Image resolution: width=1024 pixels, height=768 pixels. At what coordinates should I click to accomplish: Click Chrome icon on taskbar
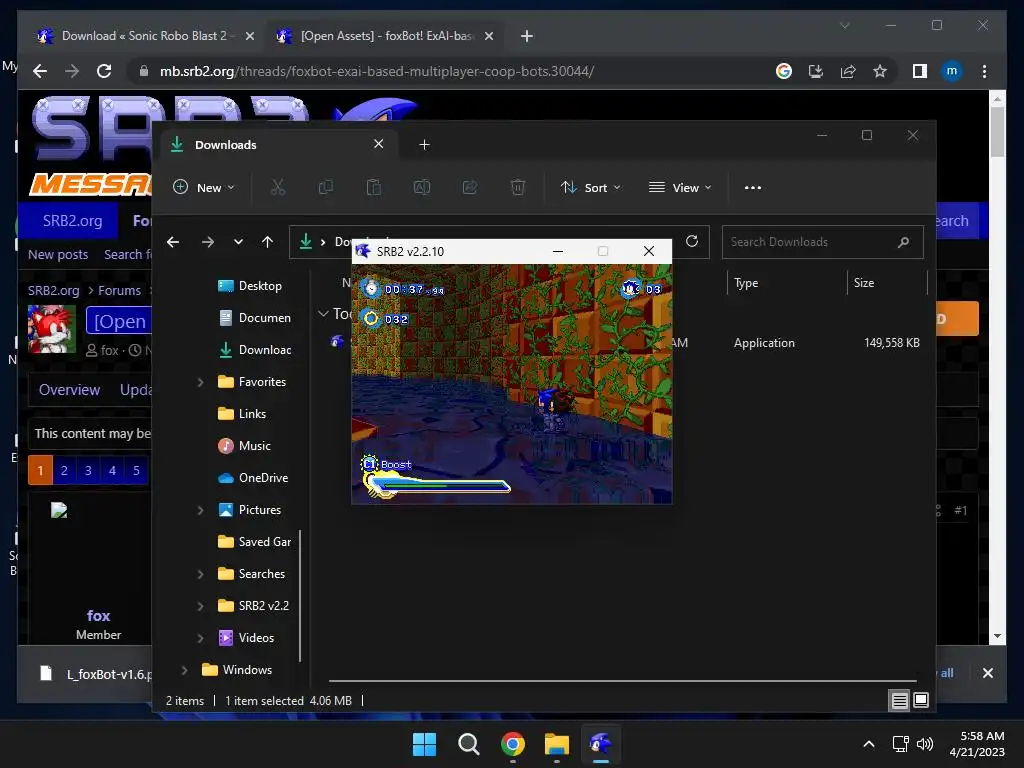coord(513,744)
